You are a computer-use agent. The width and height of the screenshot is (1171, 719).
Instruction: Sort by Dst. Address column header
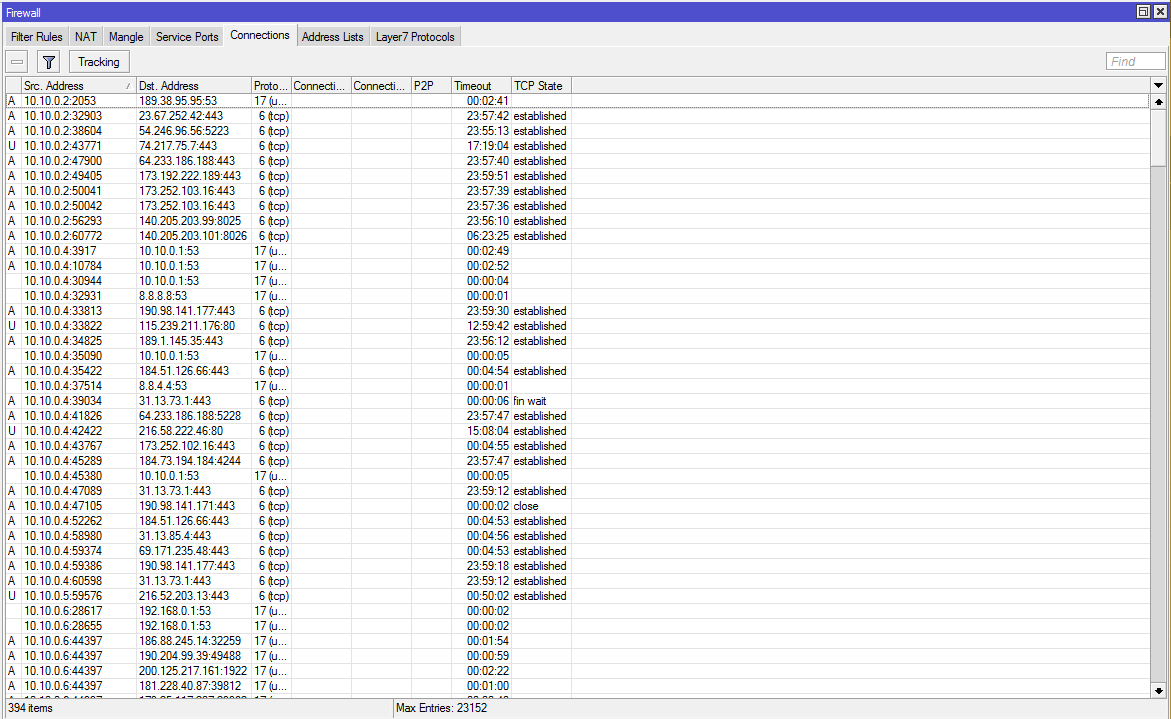point(193,86)
